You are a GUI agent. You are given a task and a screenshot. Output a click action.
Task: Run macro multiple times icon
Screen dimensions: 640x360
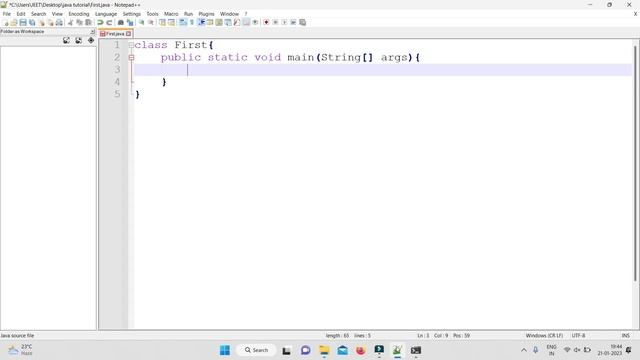pos(293,22)
